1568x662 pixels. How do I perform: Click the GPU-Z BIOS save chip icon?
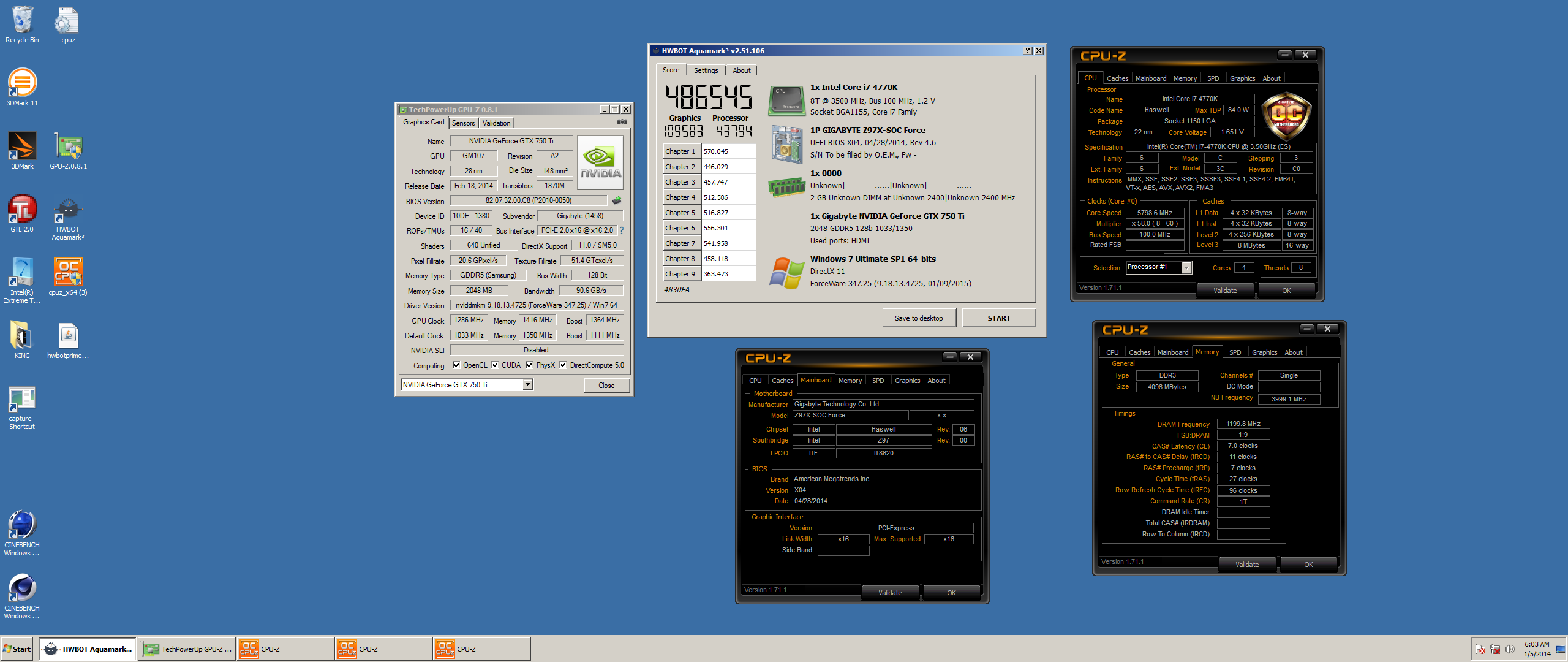616,200
